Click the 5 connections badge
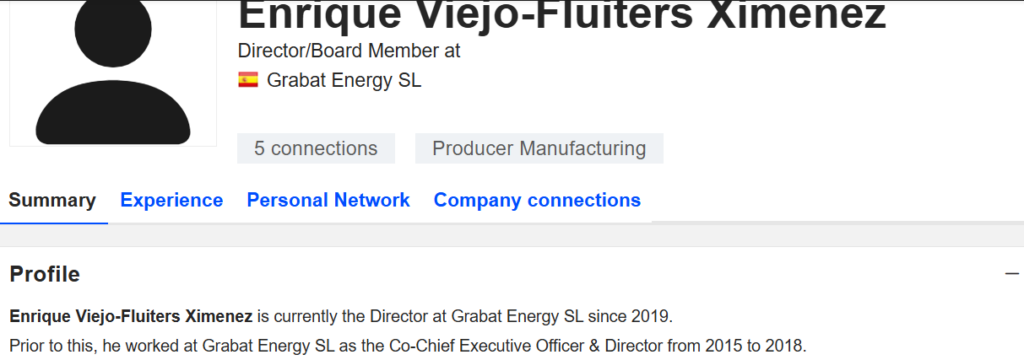Image resolution: width=1024 pixels, height=360 pixels. pos(316,148)
